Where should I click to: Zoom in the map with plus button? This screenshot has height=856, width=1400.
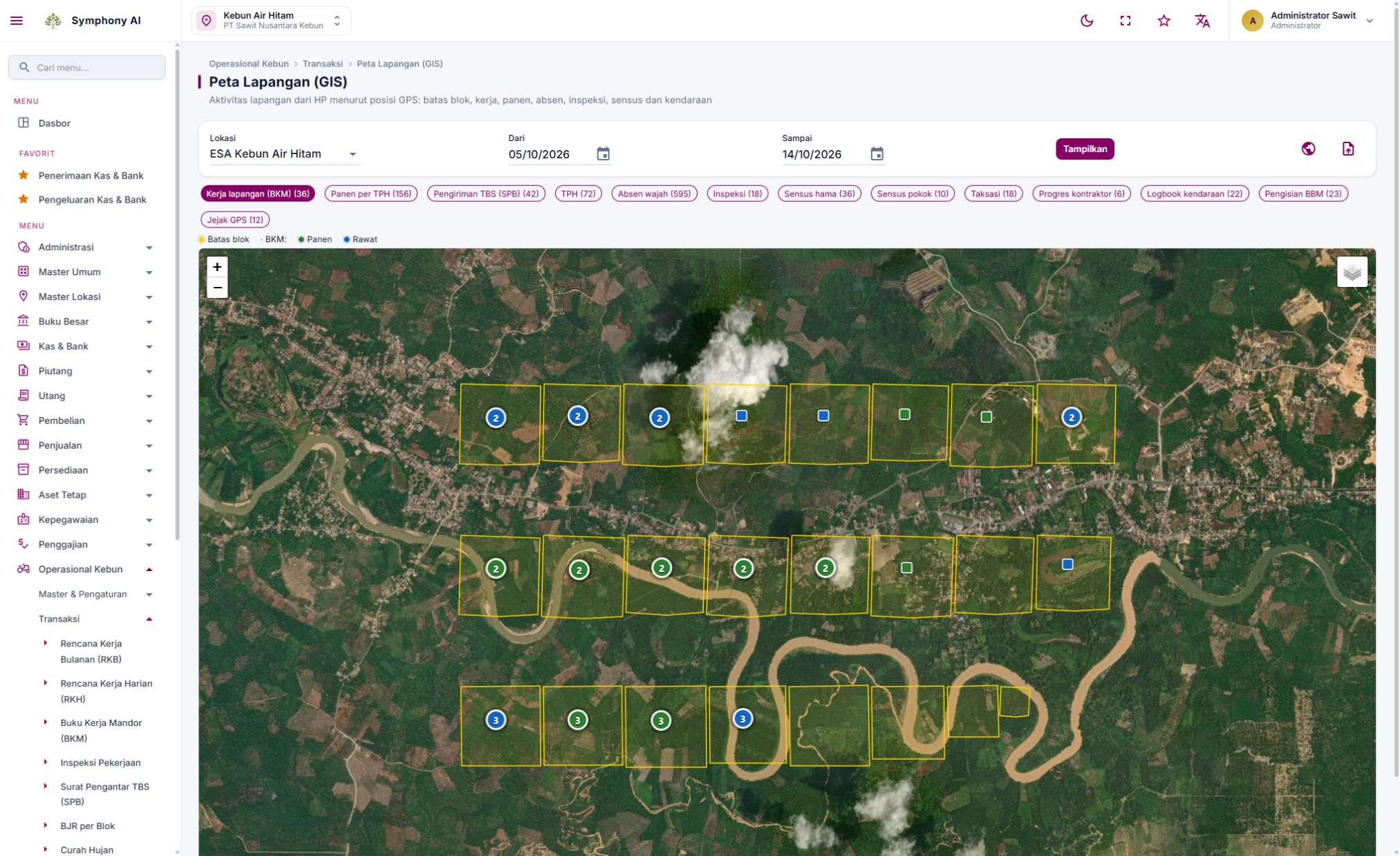(217, 267)
